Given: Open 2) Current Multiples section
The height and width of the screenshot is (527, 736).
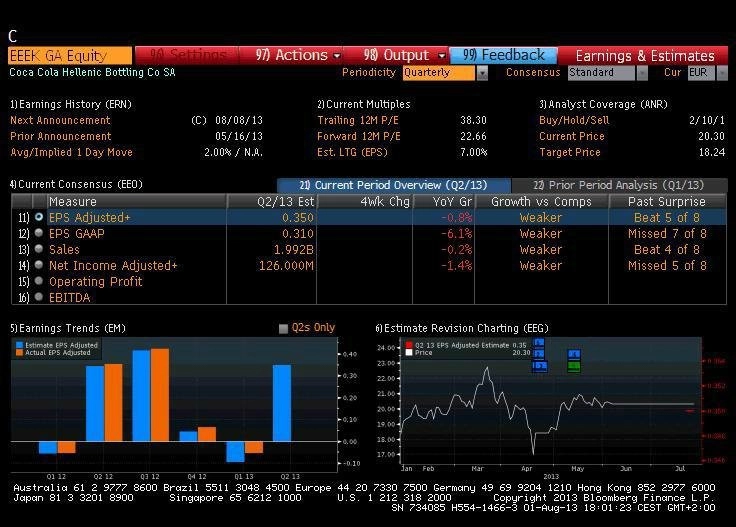Looking at the screenshot, I should pos(364,104).
